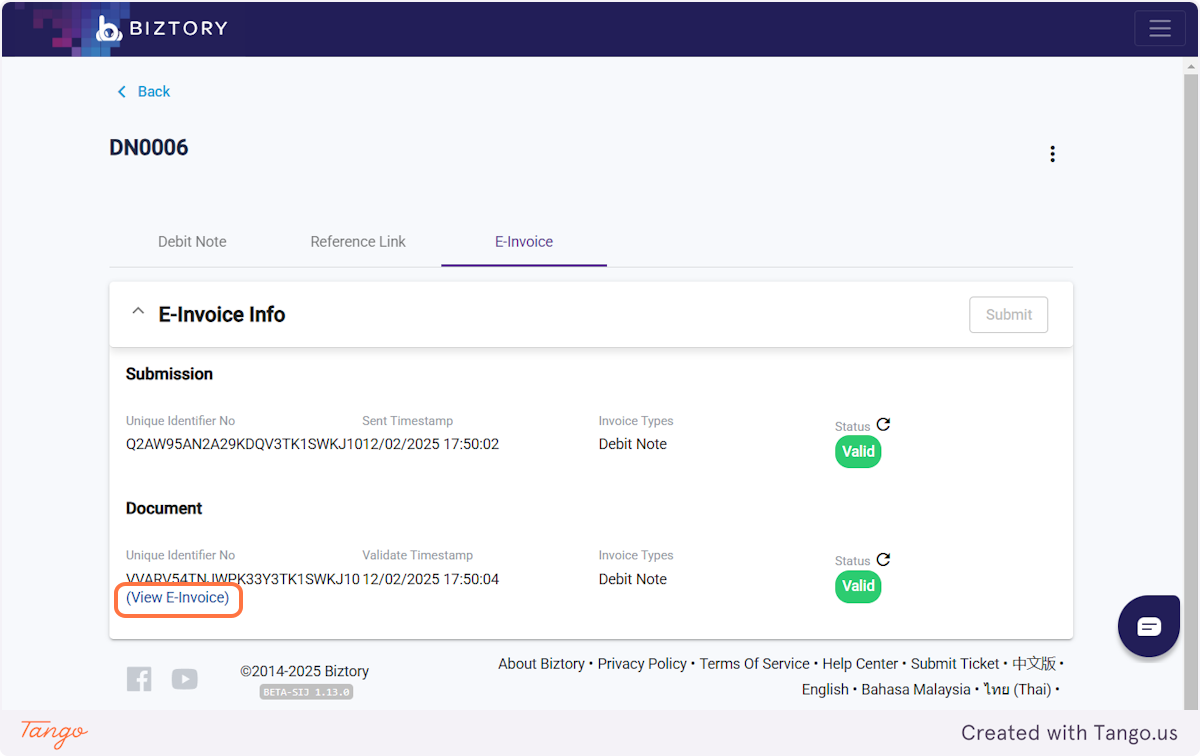Click the Submission Valid status badge
The width and height of the screenshot is (1200, 756).
pos(858,452)
